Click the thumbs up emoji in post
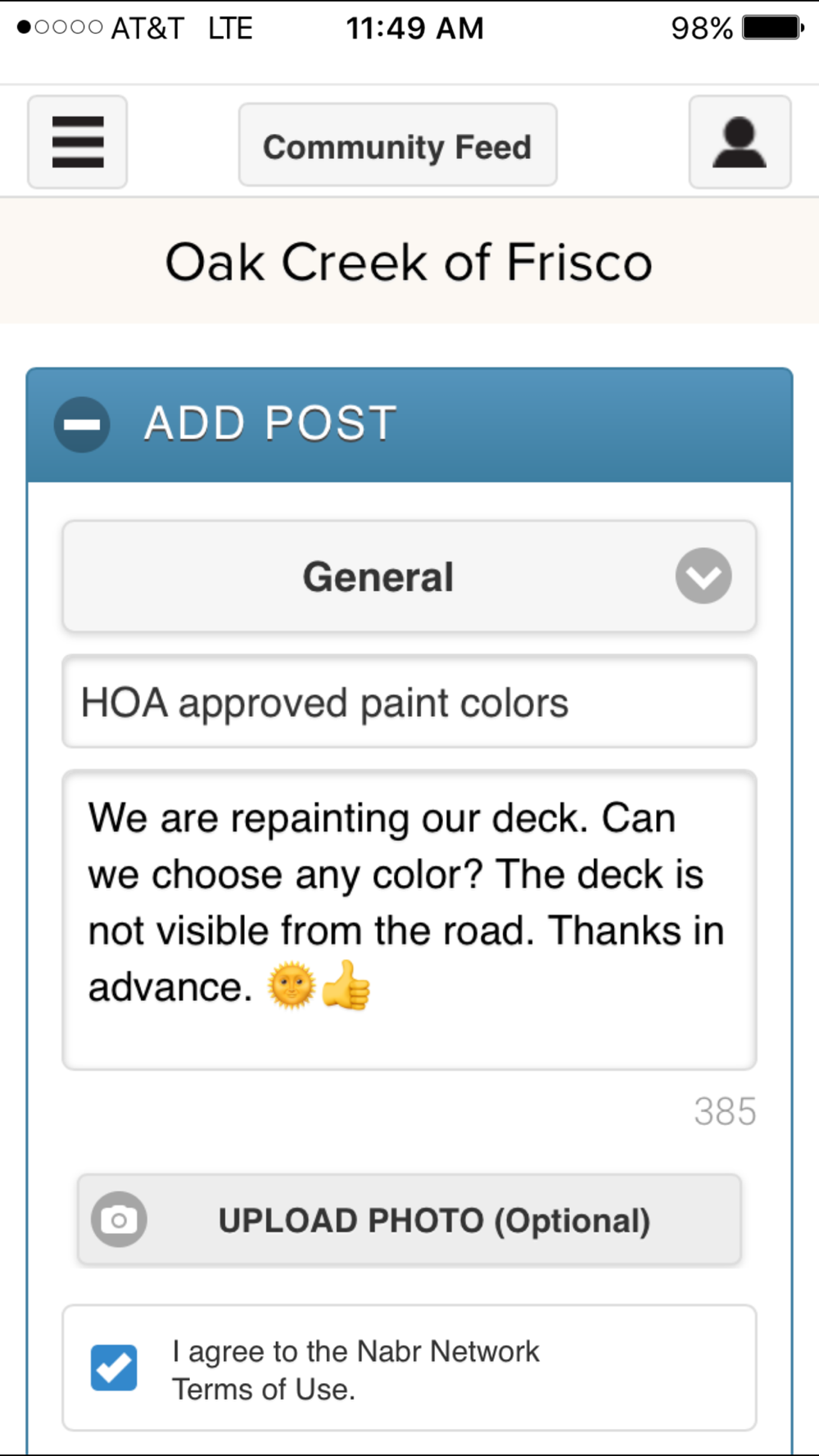The image size is (819, 1456). (x=346, y=985)
